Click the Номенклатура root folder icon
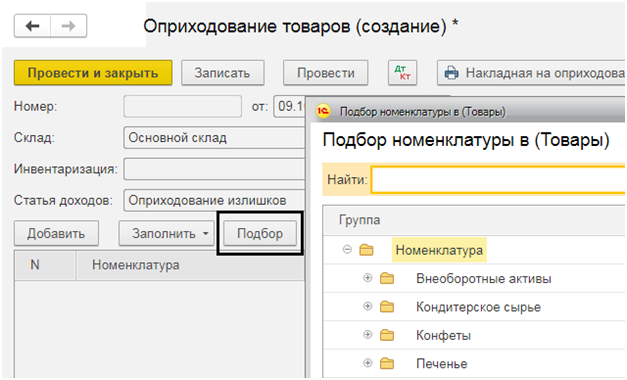This screenshot has width=627, height=380. click(x=366, y=250)
